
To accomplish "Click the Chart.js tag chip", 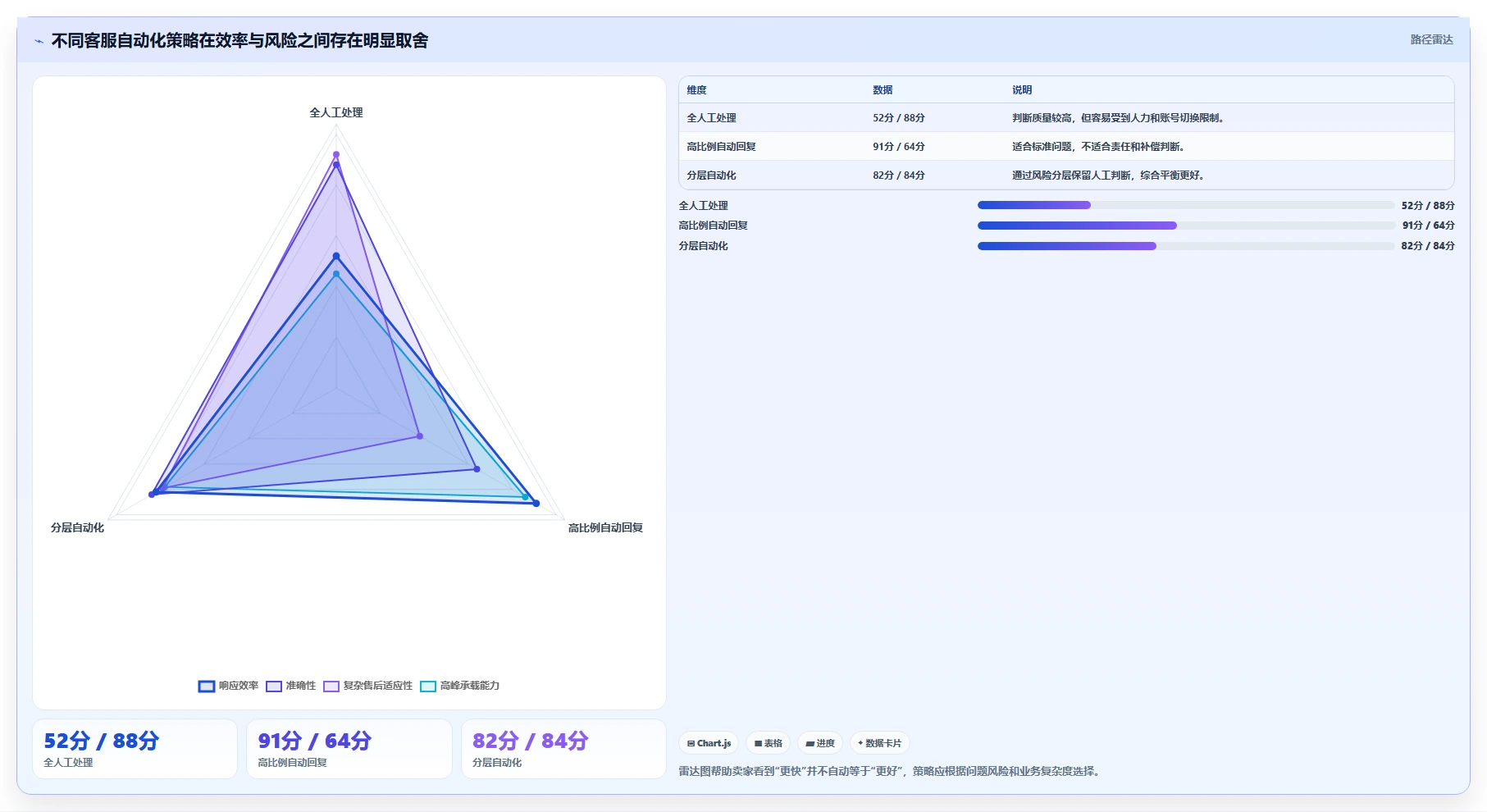I will coord(709,743).
